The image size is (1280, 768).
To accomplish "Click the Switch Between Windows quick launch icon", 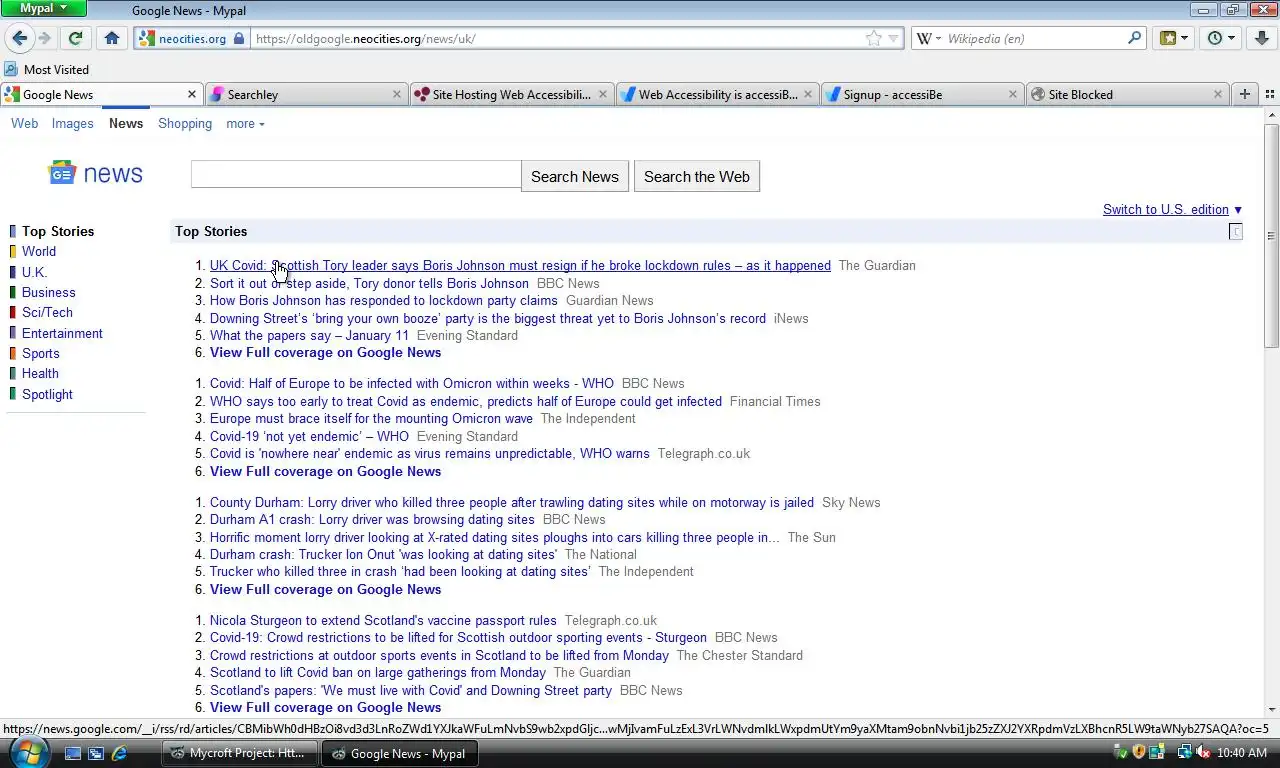I will (96, 753).
